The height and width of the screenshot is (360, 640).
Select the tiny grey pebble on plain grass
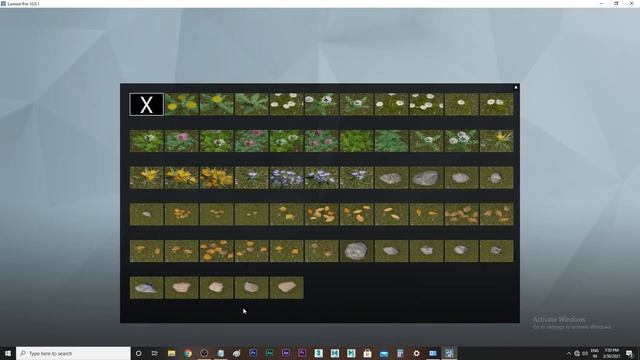pyautogui.click(x=147, y=214)
